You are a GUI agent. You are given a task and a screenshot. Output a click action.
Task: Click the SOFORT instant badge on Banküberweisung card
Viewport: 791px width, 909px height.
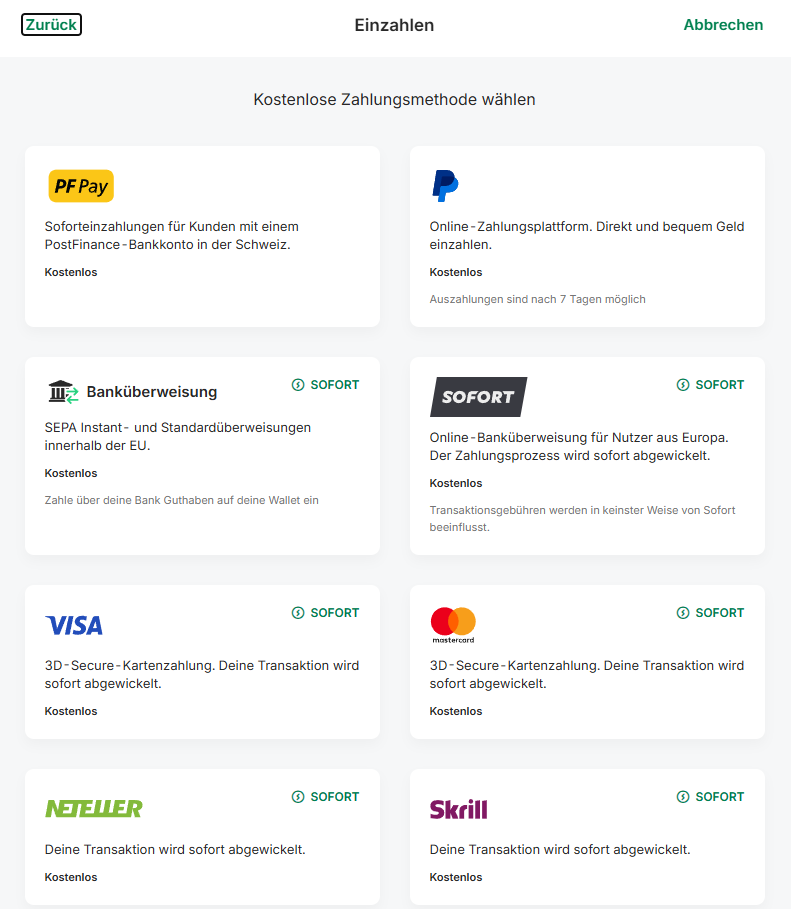pyautogui.click(x=325, y=385)
